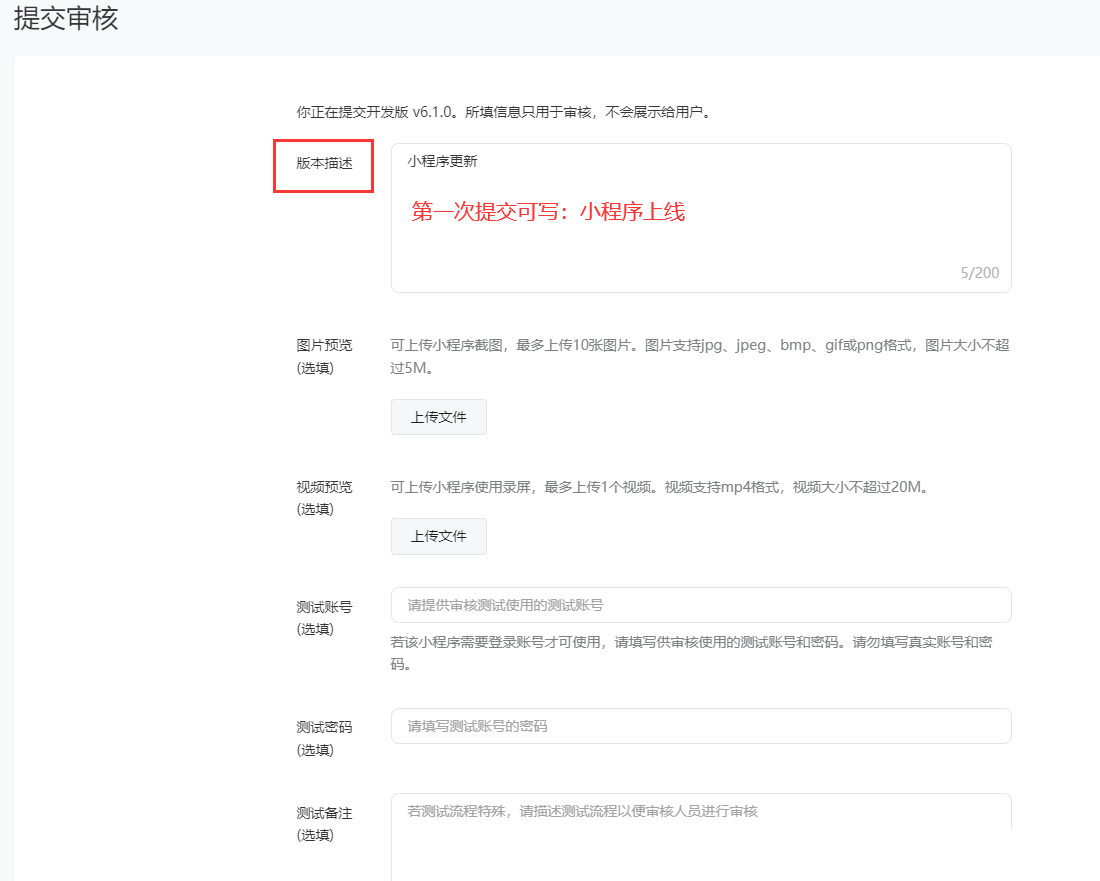Click the 测试备注 text area
This screenshot has width=1100, height=881.
tap(701, 837)
